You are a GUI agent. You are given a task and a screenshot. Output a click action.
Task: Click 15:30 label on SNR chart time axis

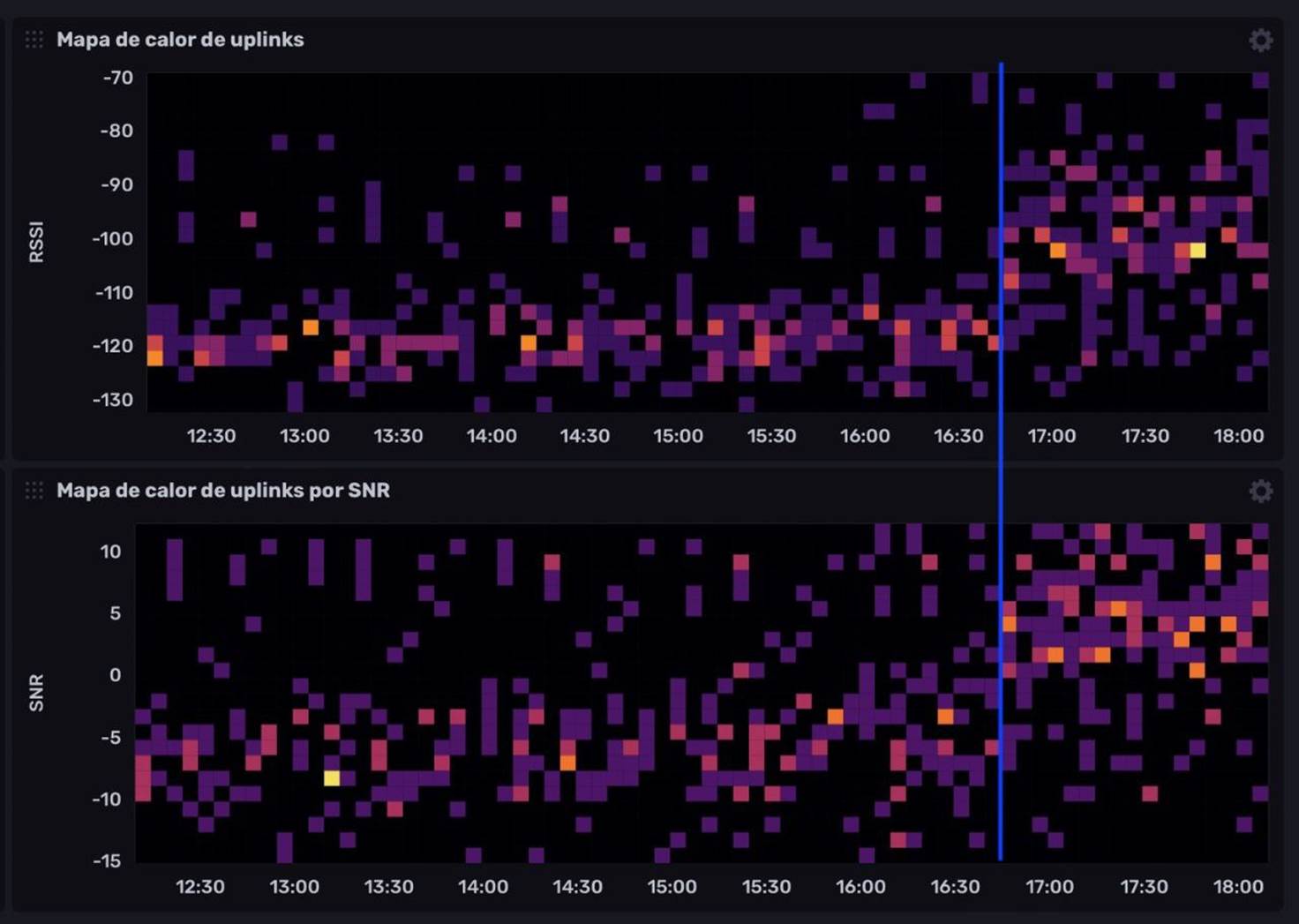(766, 887)
